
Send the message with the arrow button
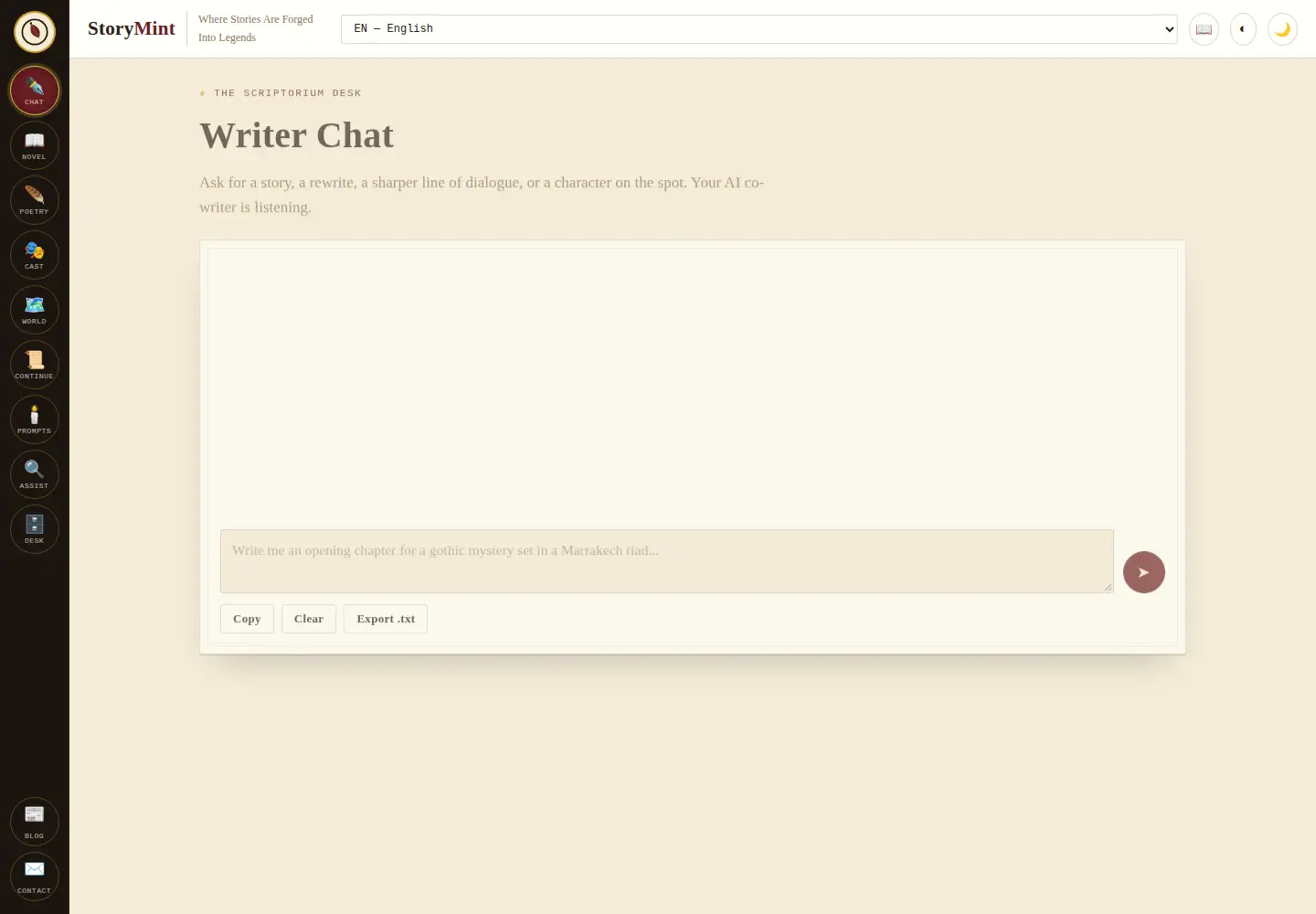pos(1144,572)
